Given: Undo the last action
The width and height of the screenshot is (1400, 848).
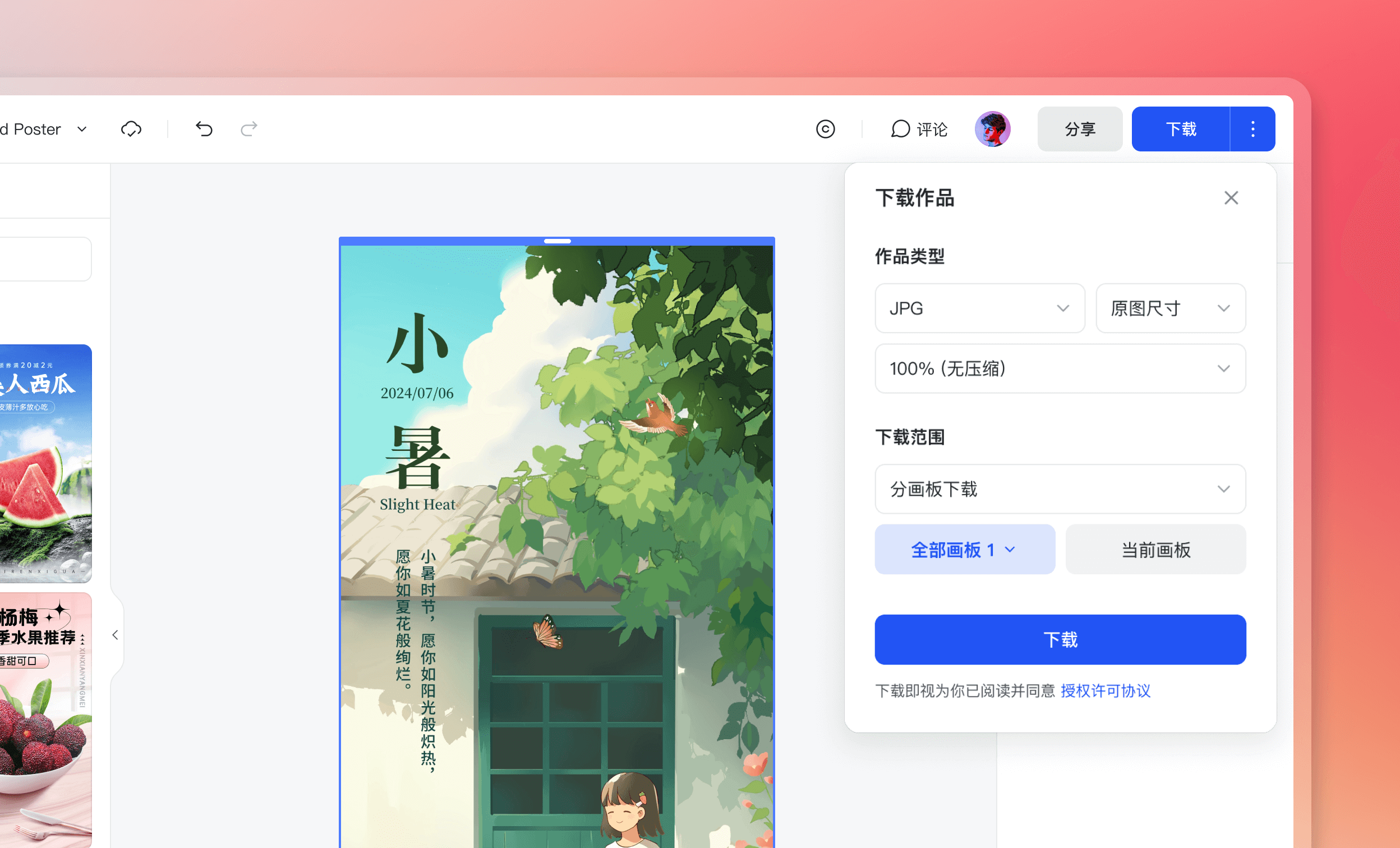Looking at the screenshot, I should tap(204, 129).
